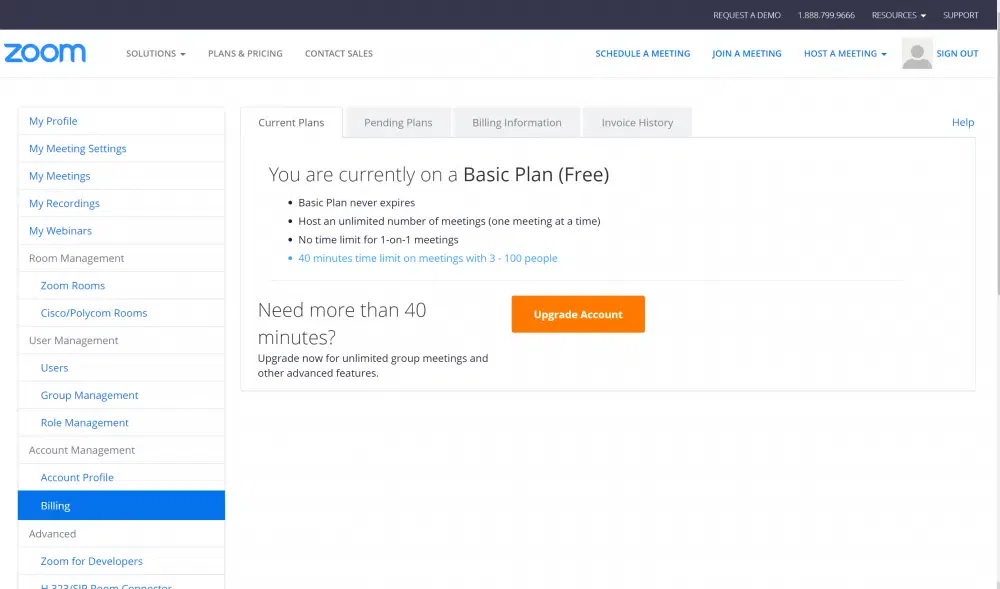Switch to the Pending Plans tab

click(x=398, y=123)
